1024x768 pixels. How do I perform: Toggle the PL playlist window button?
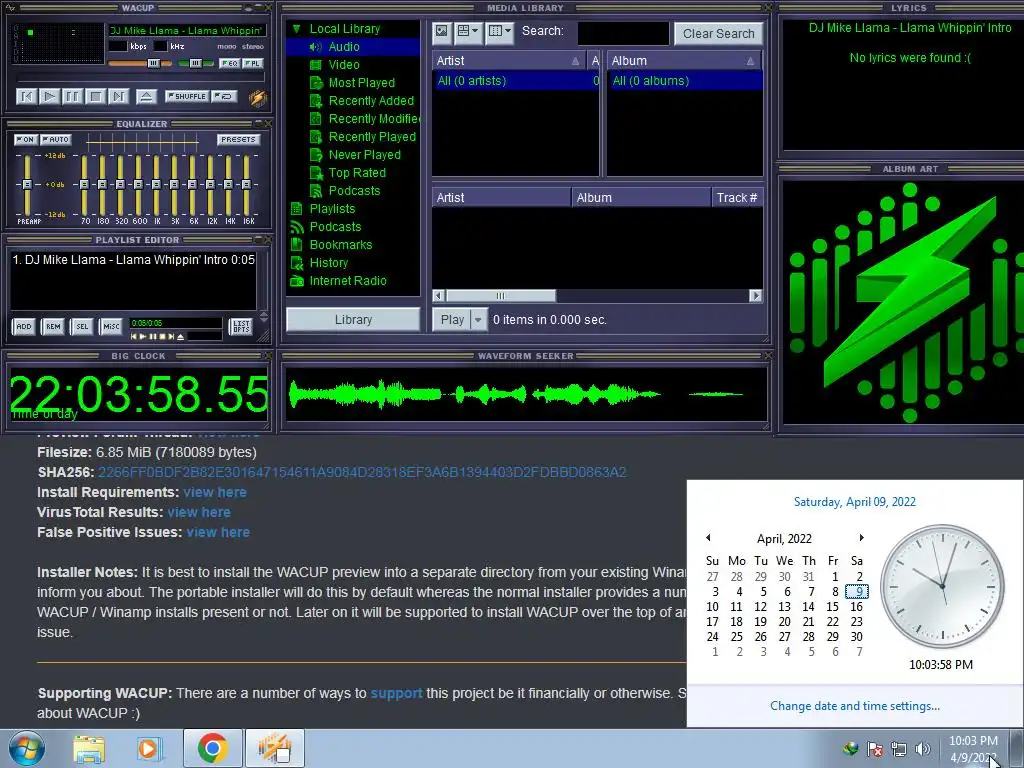(253, 63)
